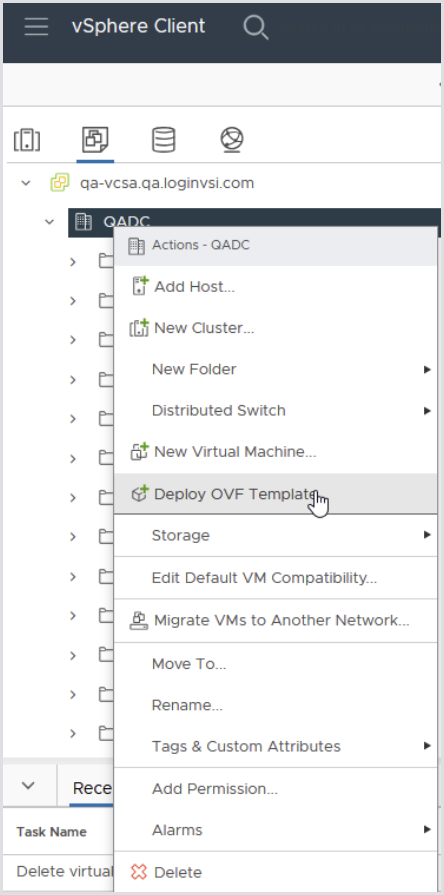
Task: Expand the first folder under QADC
Action: pyautogui.click(x=72, y=261)
